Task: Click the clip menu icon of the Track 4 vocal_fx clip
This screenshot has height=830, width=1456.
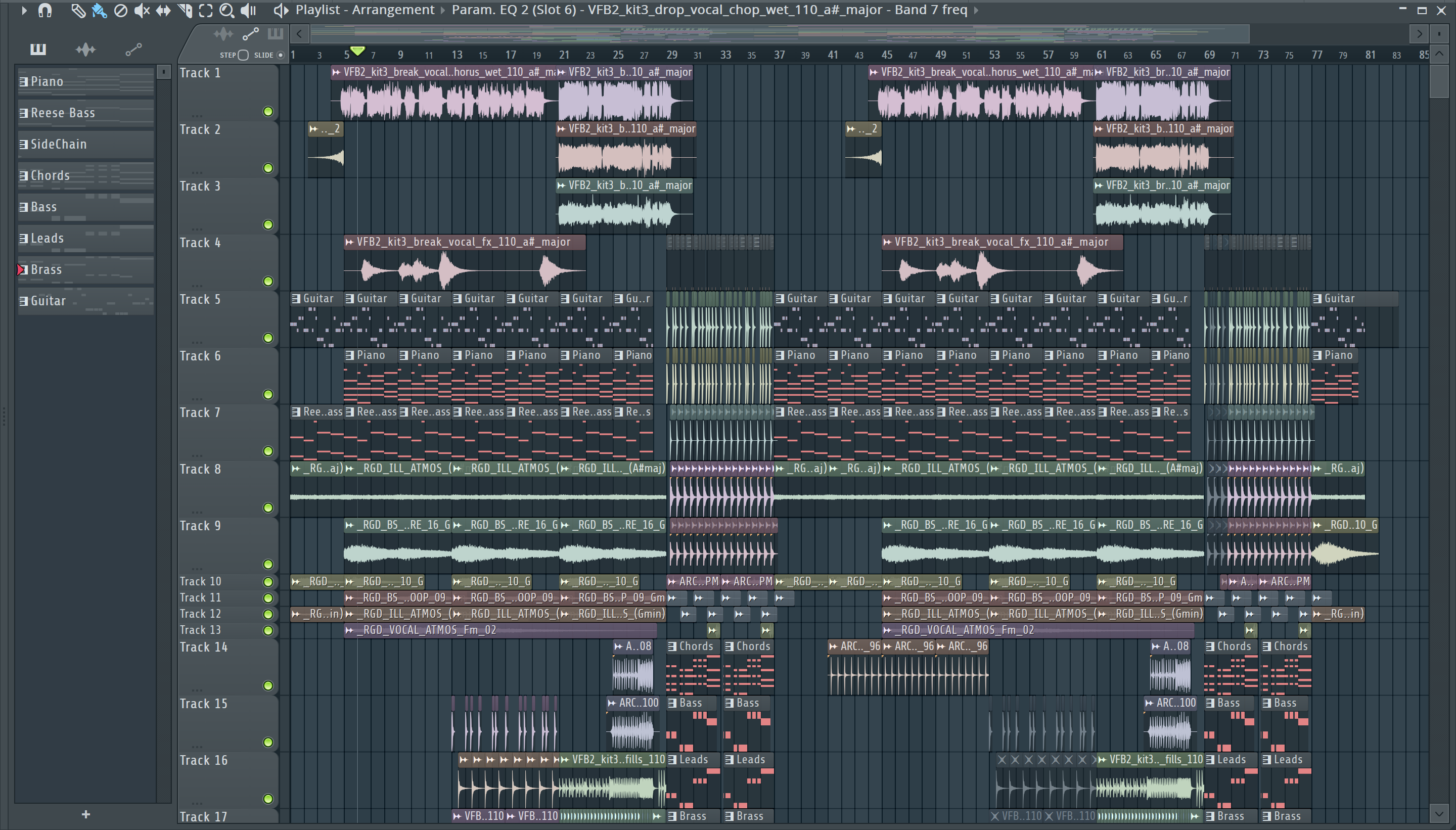Action: (x=349, y=242)
